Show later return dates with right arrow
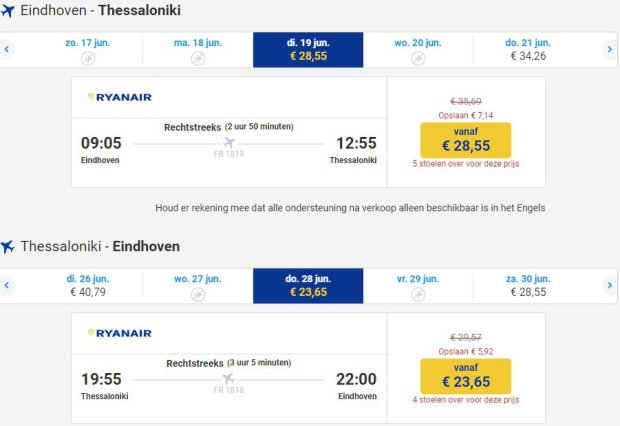 [x=610, y=285]
